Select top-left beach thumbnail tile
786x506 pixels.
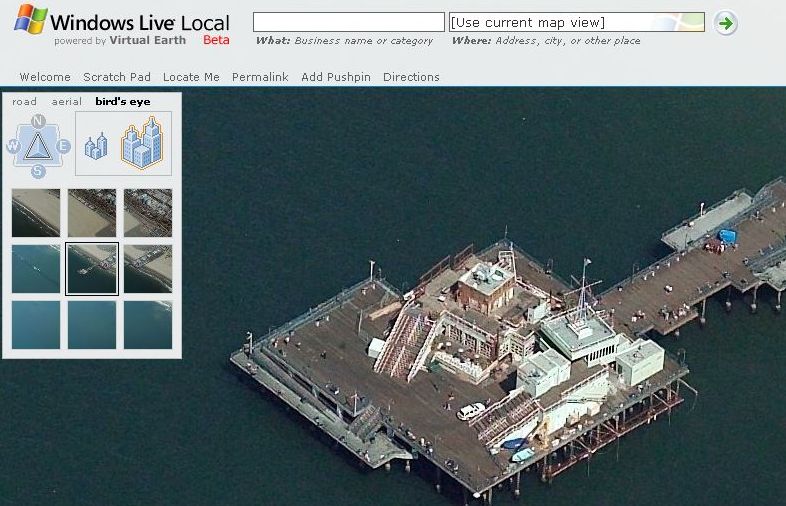36,213
